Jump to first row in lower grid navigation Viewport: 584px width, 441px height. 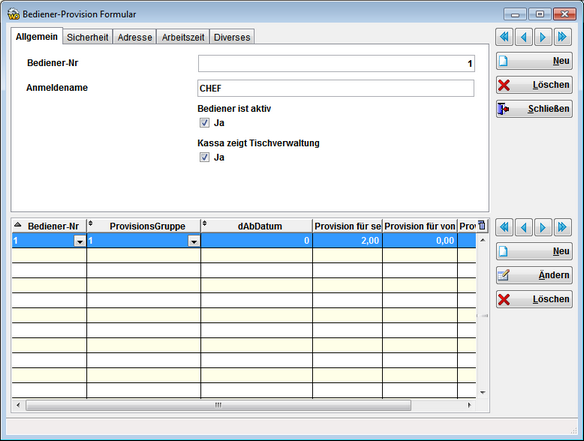pyautogui.click(x=504, y=227)
